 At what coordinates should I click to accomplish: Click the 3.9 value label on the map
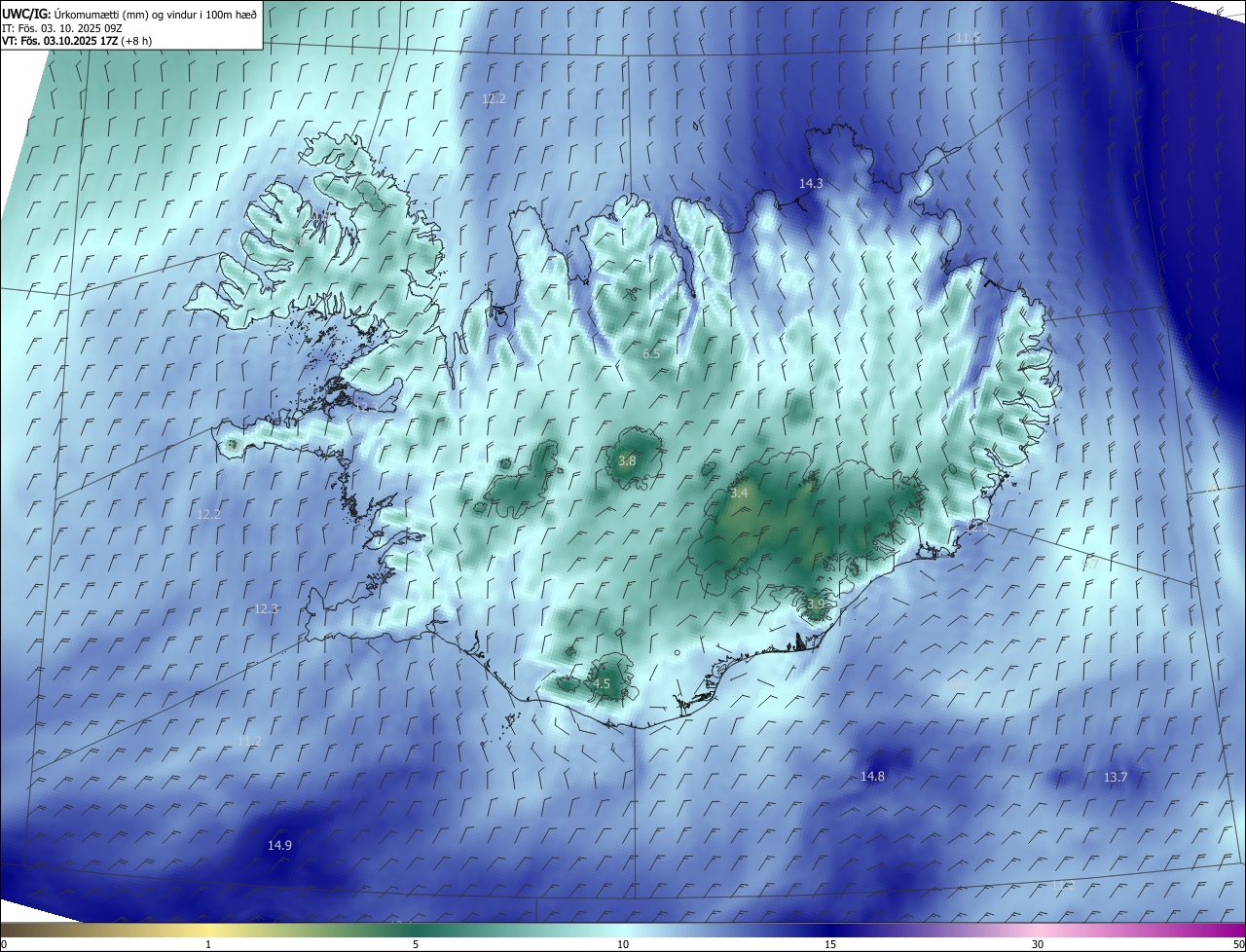point(816,604)
